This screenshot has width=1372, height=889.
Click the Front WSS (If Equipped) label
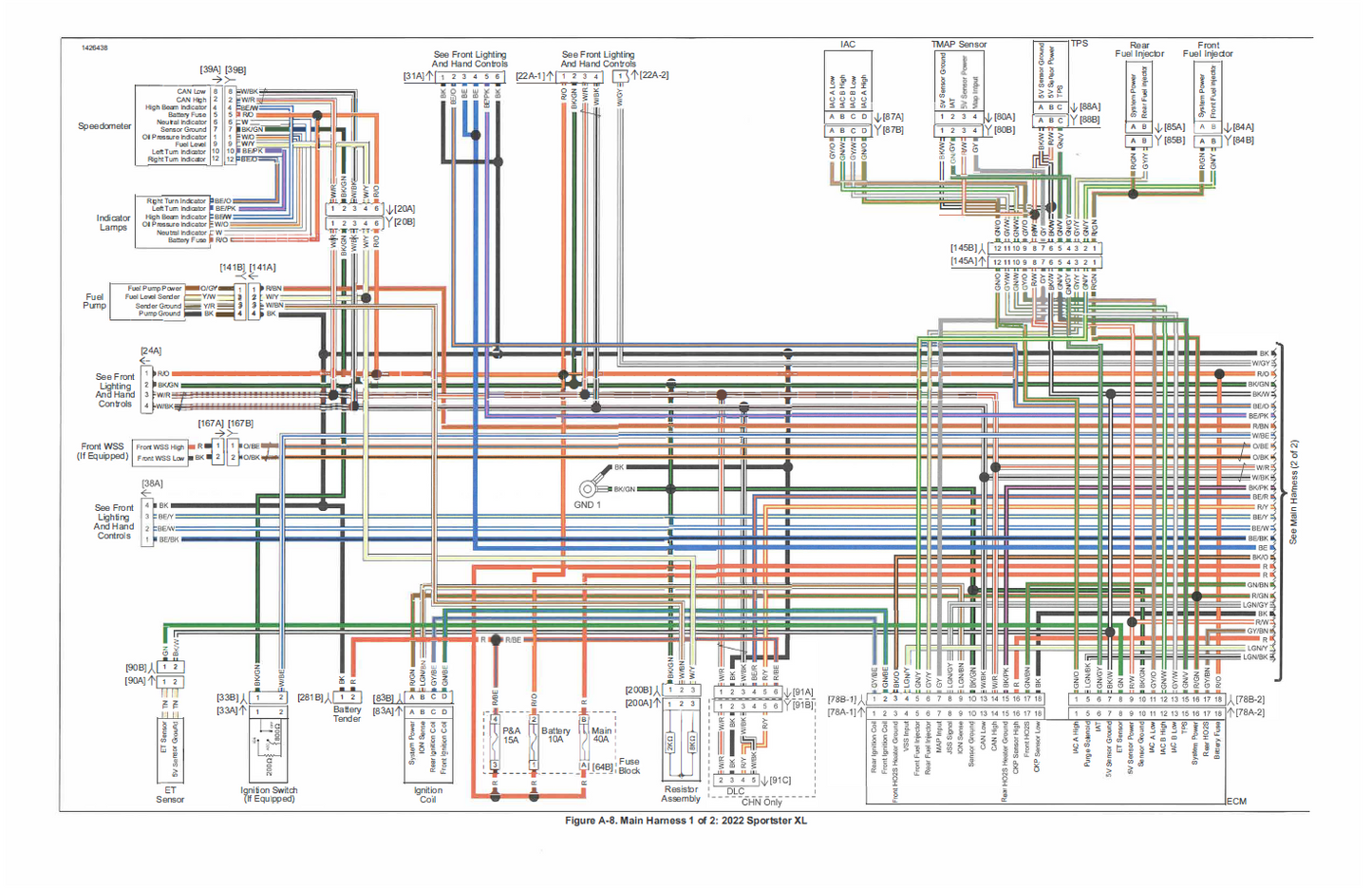tap(103, 451)
